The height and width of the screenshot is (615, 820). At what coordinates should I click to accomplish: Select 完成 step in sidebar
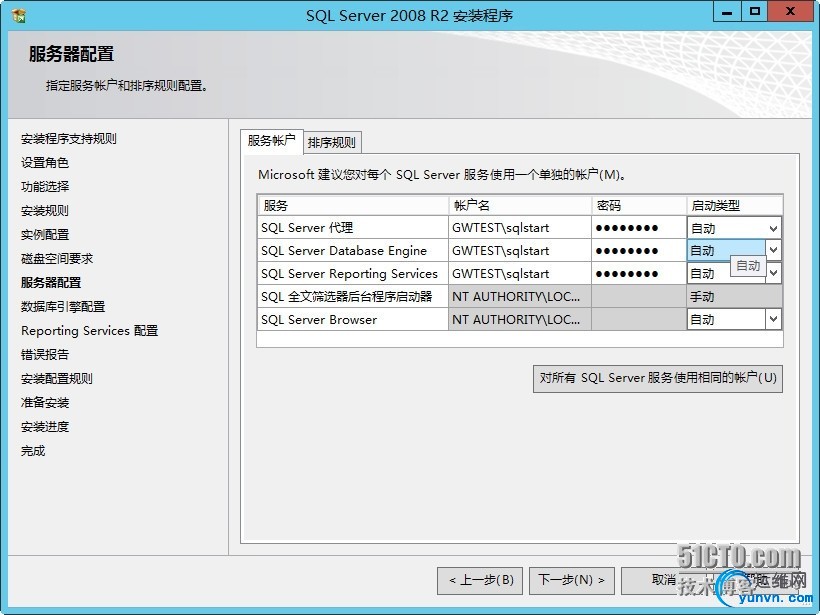[33, 451]
